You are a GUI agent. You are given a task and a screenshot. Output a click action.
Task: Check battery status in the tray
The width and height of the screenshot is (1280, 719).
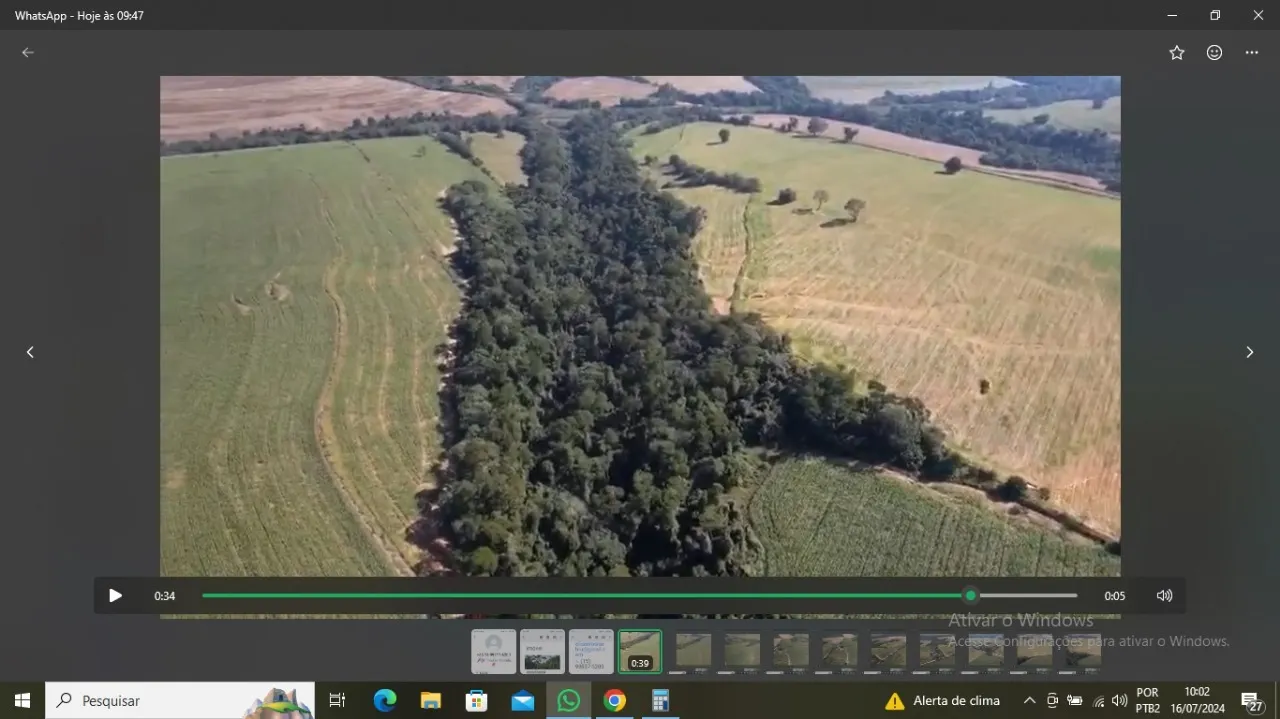(x=1075, y=701)
